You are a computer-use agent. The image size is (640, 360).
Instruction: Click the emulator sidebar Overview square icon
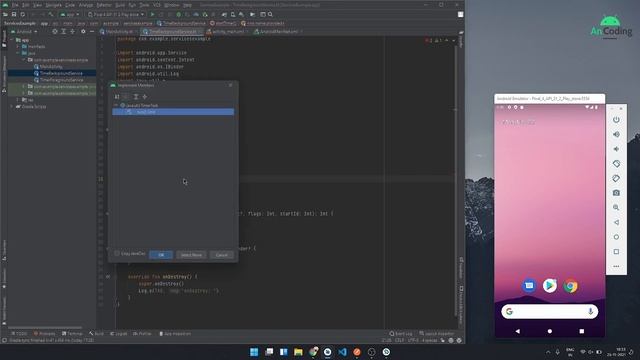click(x=616, y=252)
